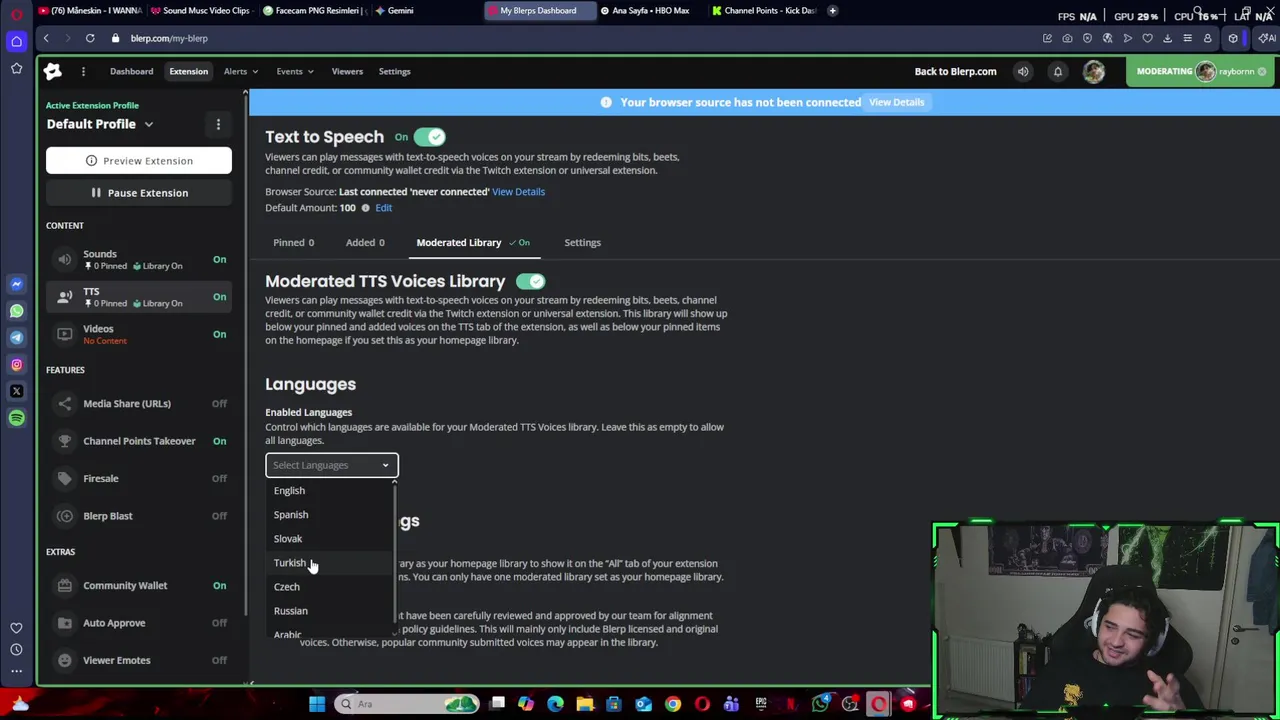Click the Preview Extension button
Screen dimensions: 1280x720
pos(139,161)
